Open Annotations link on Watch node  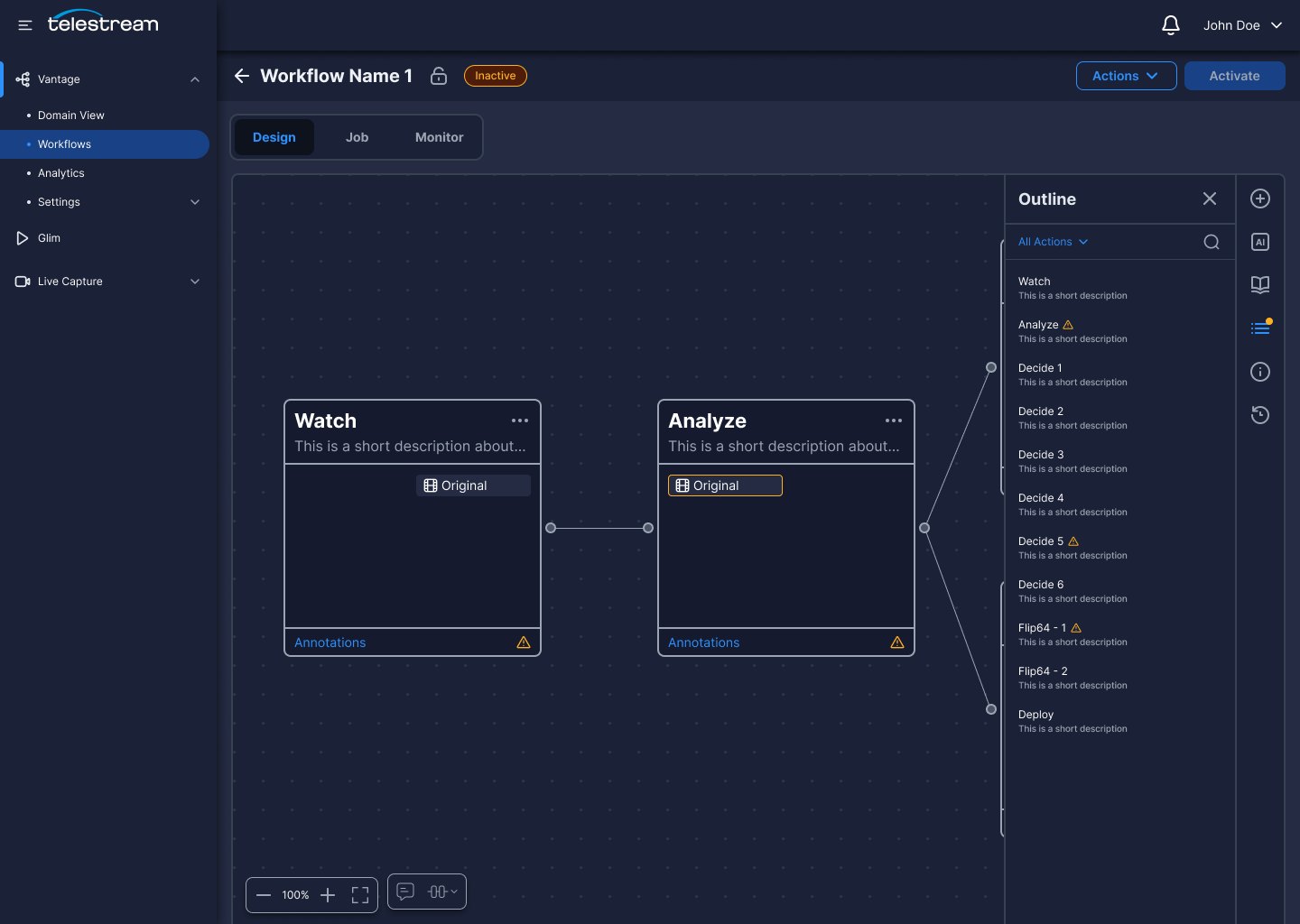coord(330,642)
